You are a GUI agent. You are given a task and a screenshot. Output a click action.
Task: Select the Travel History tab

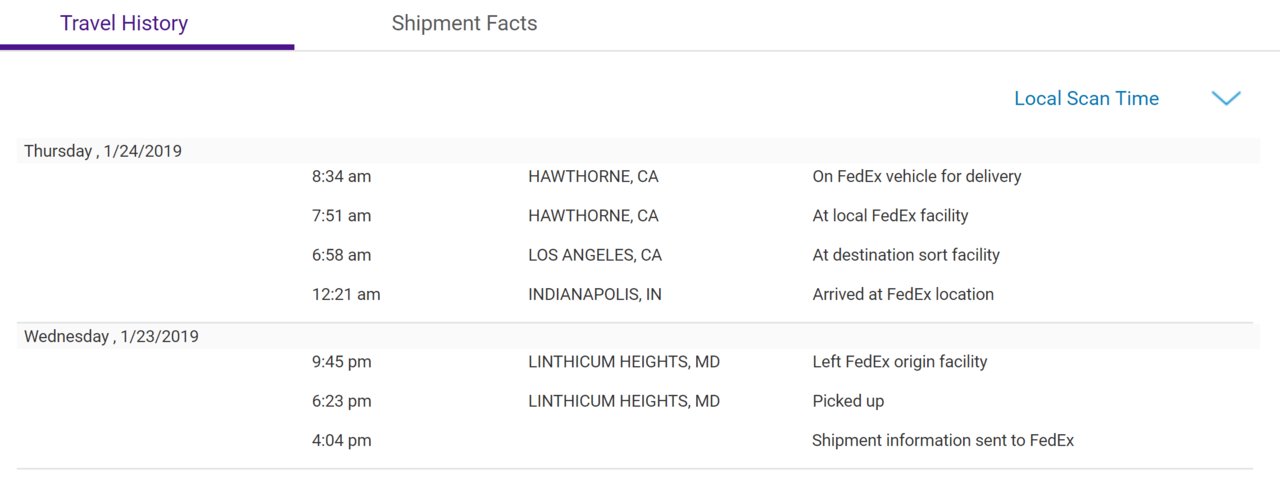coord(124,23)
